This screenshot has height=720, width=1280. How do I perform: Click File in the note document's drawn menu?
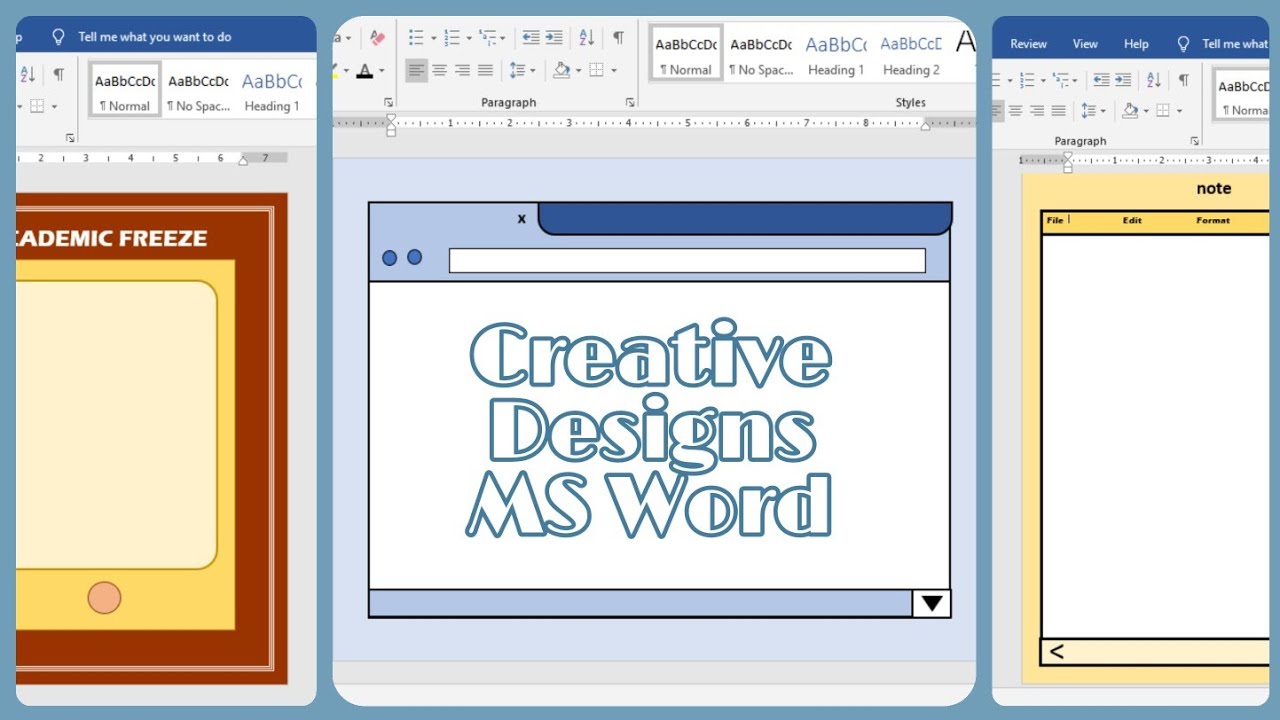coord(1054,220)
